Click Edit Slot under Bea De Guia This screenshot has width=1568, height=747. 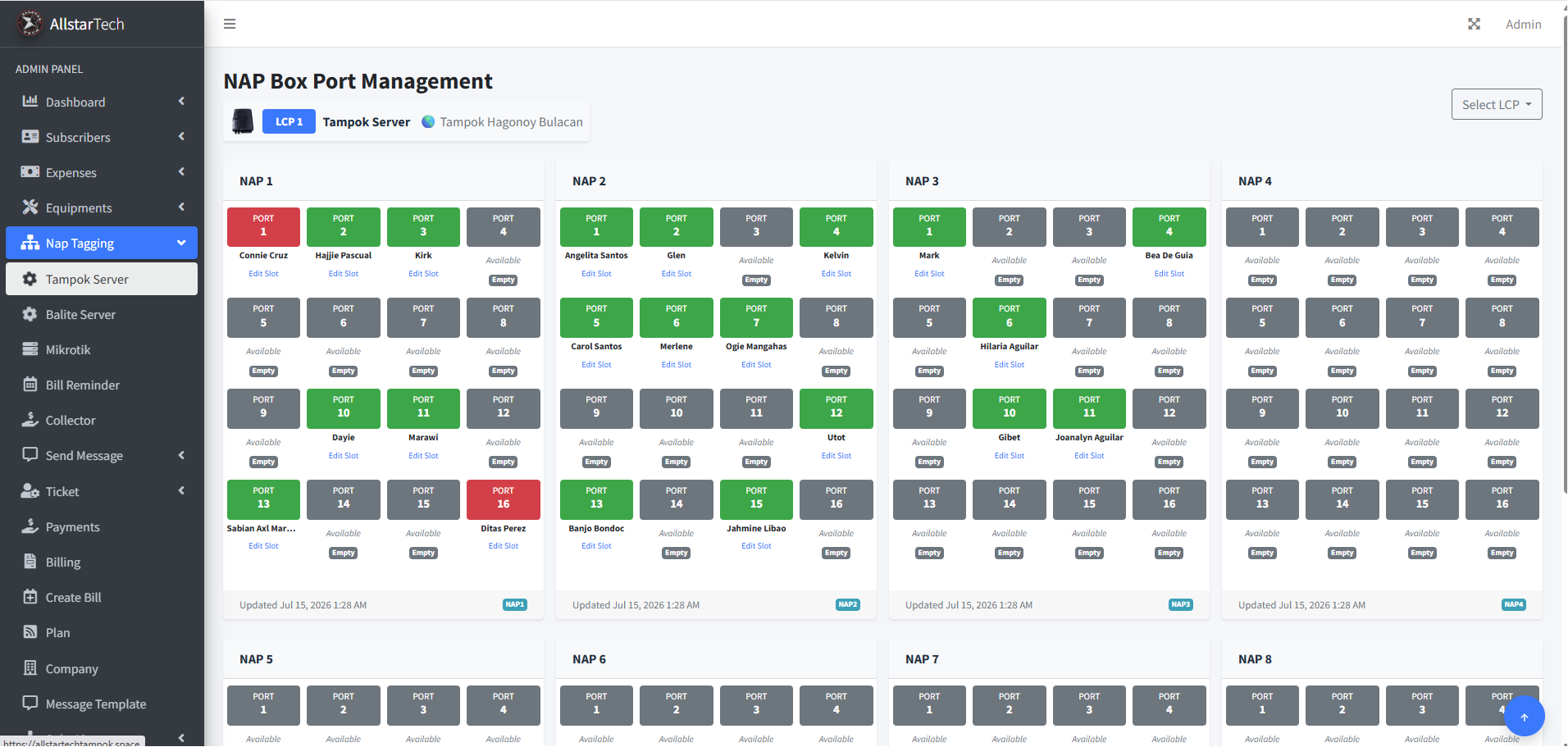pos(1169,274)
